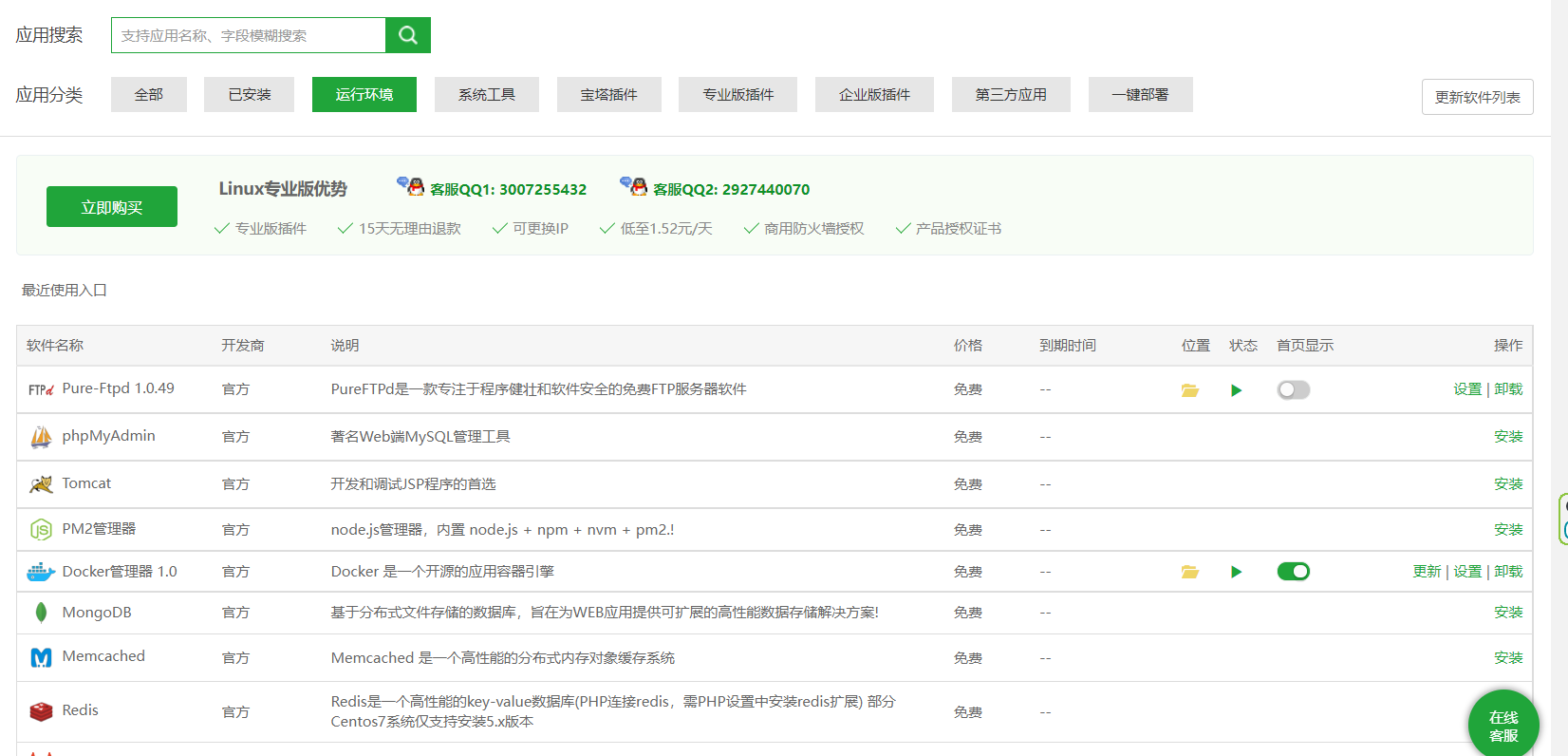Click the green search magnifier button

tap(408, 35)
